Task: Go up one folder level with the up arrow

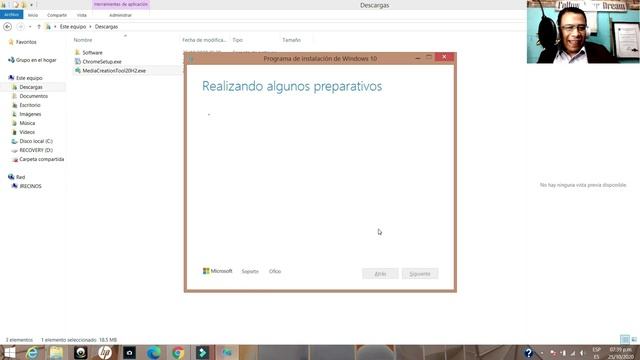Action: (39, 27)
